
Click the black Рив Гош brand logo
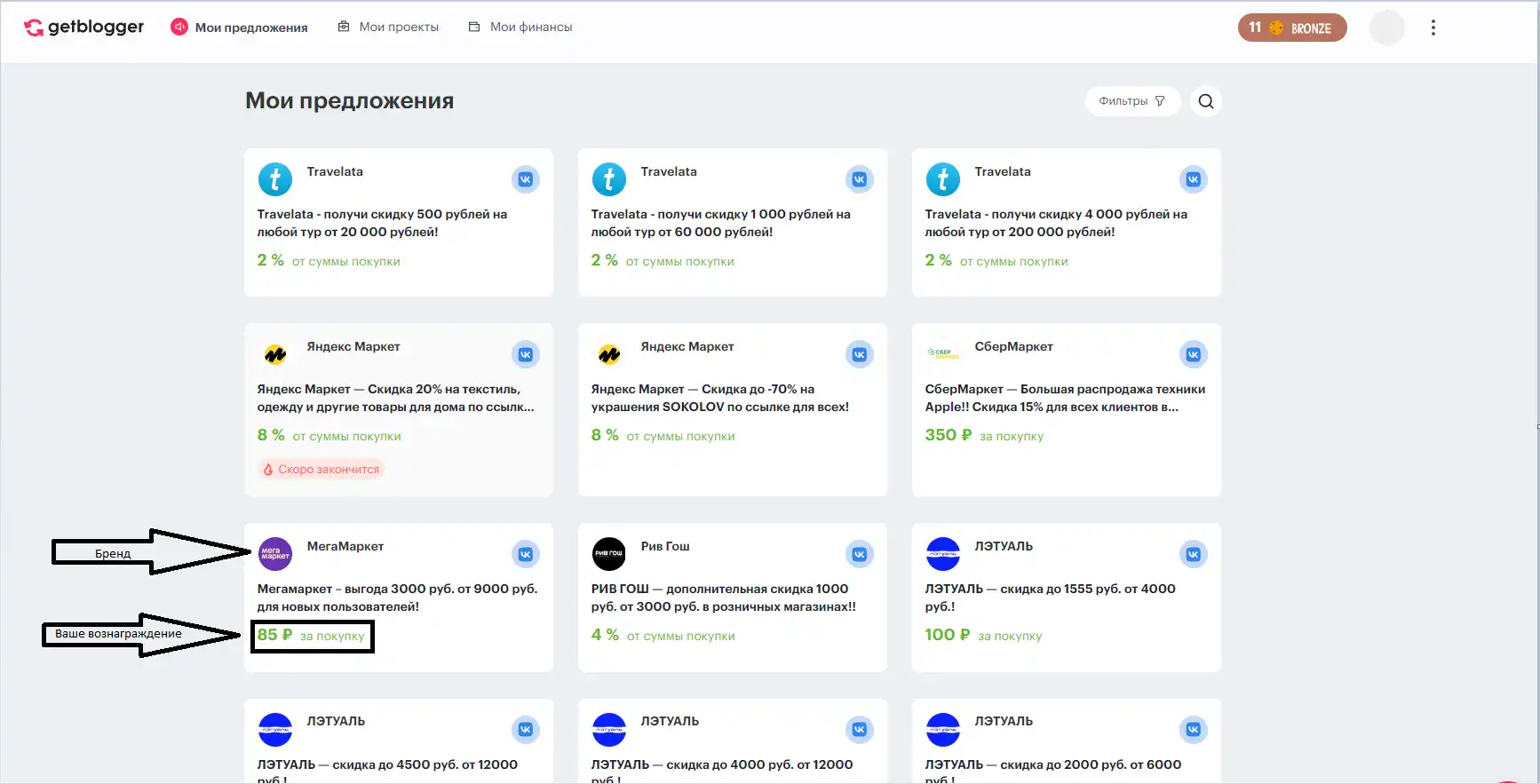pyautogui.click(x=609, y=554)
